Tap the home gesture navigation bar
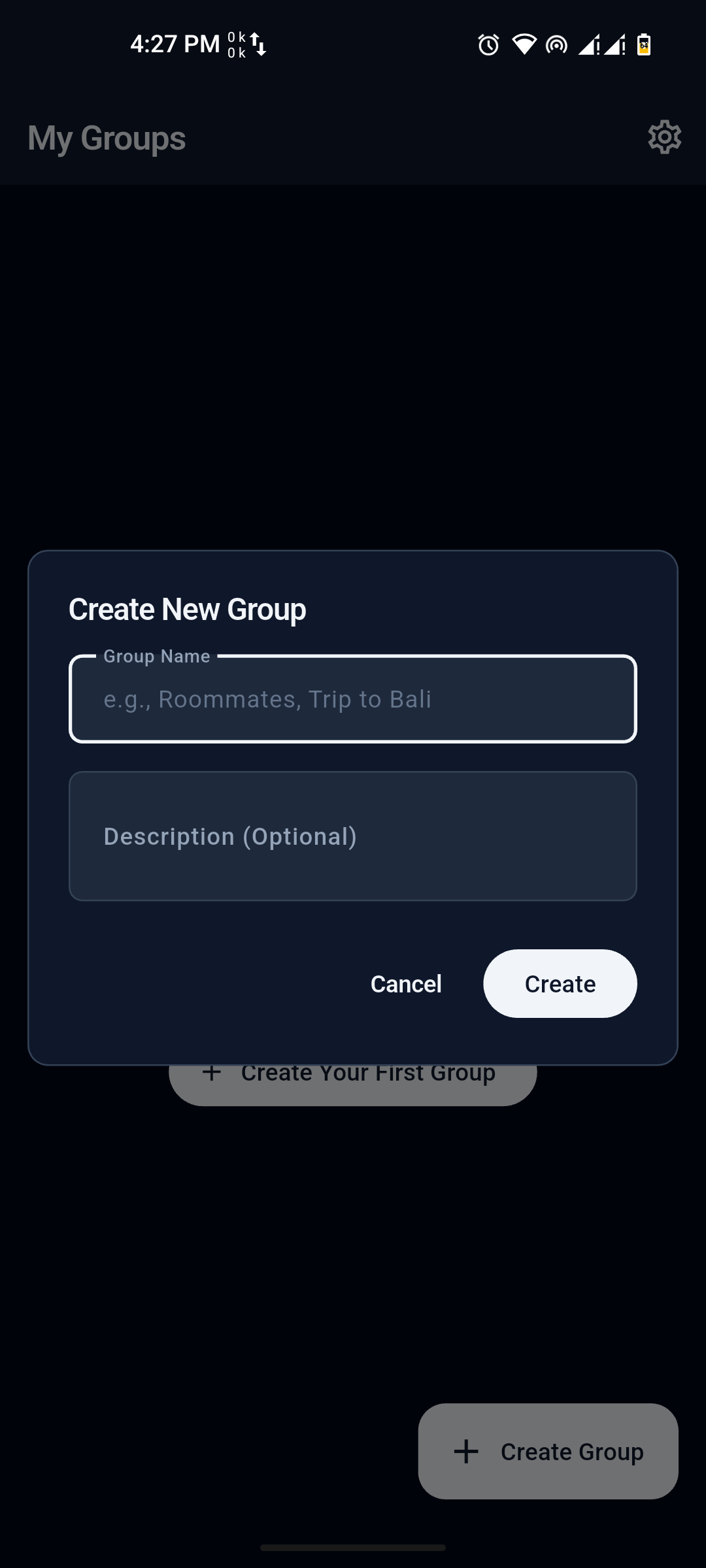The image size is (706, 1568). click(353, 1547)
